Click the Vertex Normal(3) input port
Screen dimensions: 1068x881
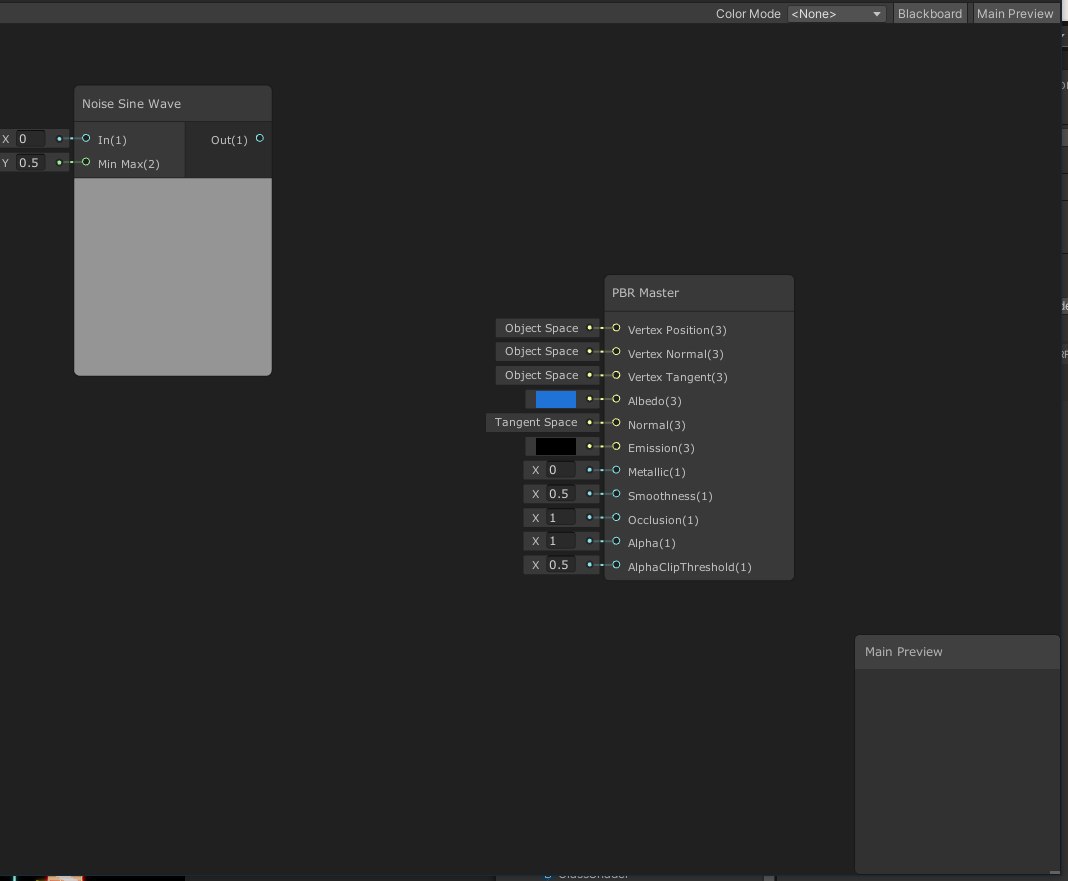pos(616,352)
